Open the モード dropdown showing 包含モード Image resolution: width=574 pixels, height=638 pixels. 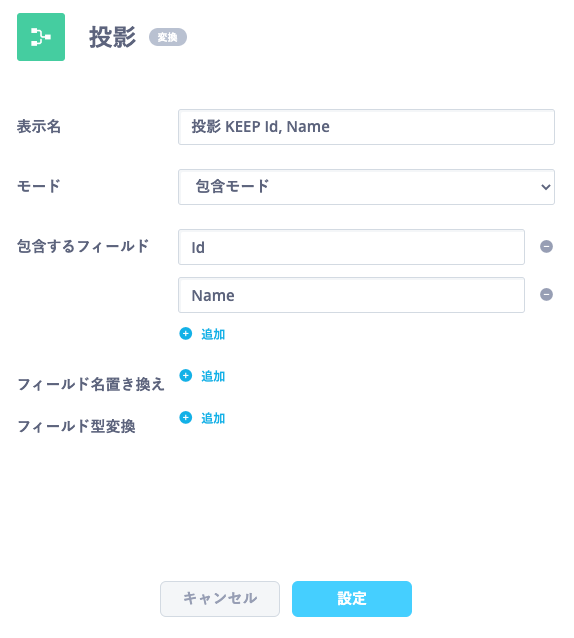[x=366, y=187]
